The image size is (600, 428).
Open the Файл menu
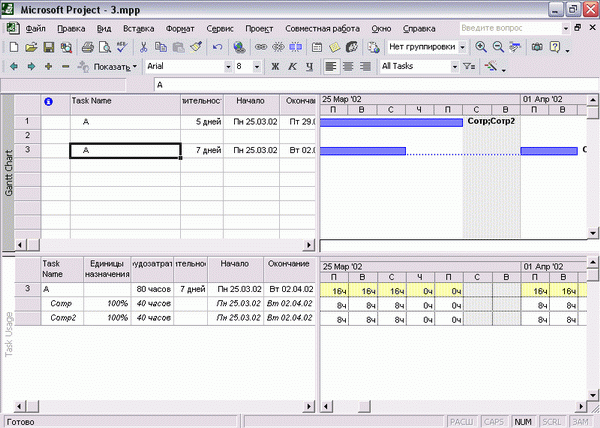click(36, 29)
